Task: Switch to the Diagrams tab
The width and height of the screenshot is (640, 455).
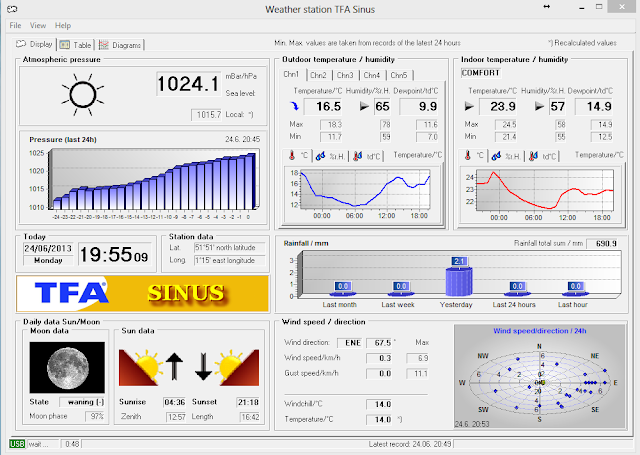Action: tap(120, 45)
